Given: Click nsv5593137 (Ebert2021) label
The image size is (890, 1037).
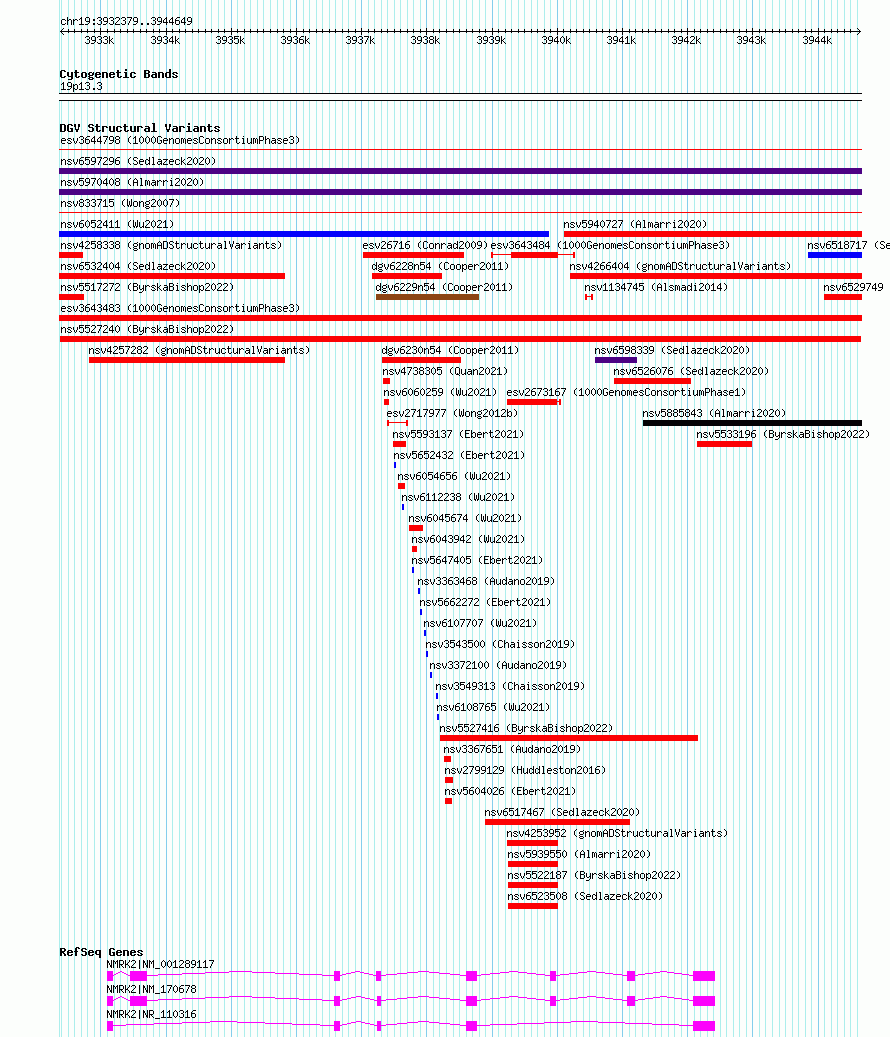Looking at the screenshot, I should pos(458,435).
